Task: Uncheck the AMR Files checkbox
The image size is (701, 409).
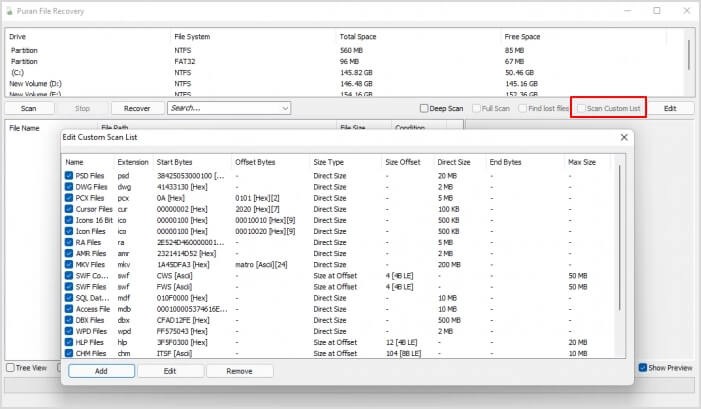Action: tap(69, 253)
